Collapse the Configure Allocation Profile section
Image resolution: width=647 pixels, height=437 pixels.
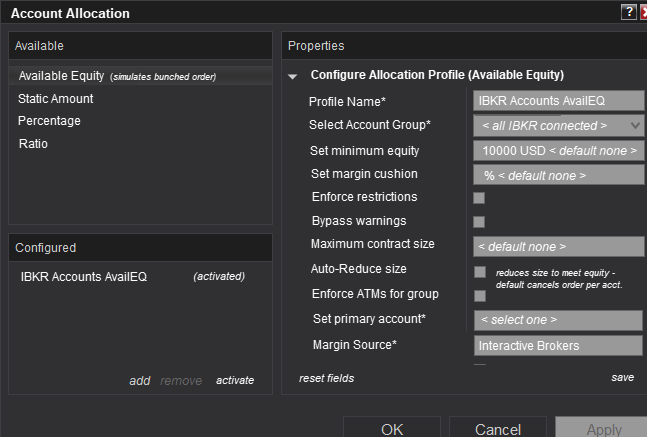pyautogui.click(x=293, y=75)
